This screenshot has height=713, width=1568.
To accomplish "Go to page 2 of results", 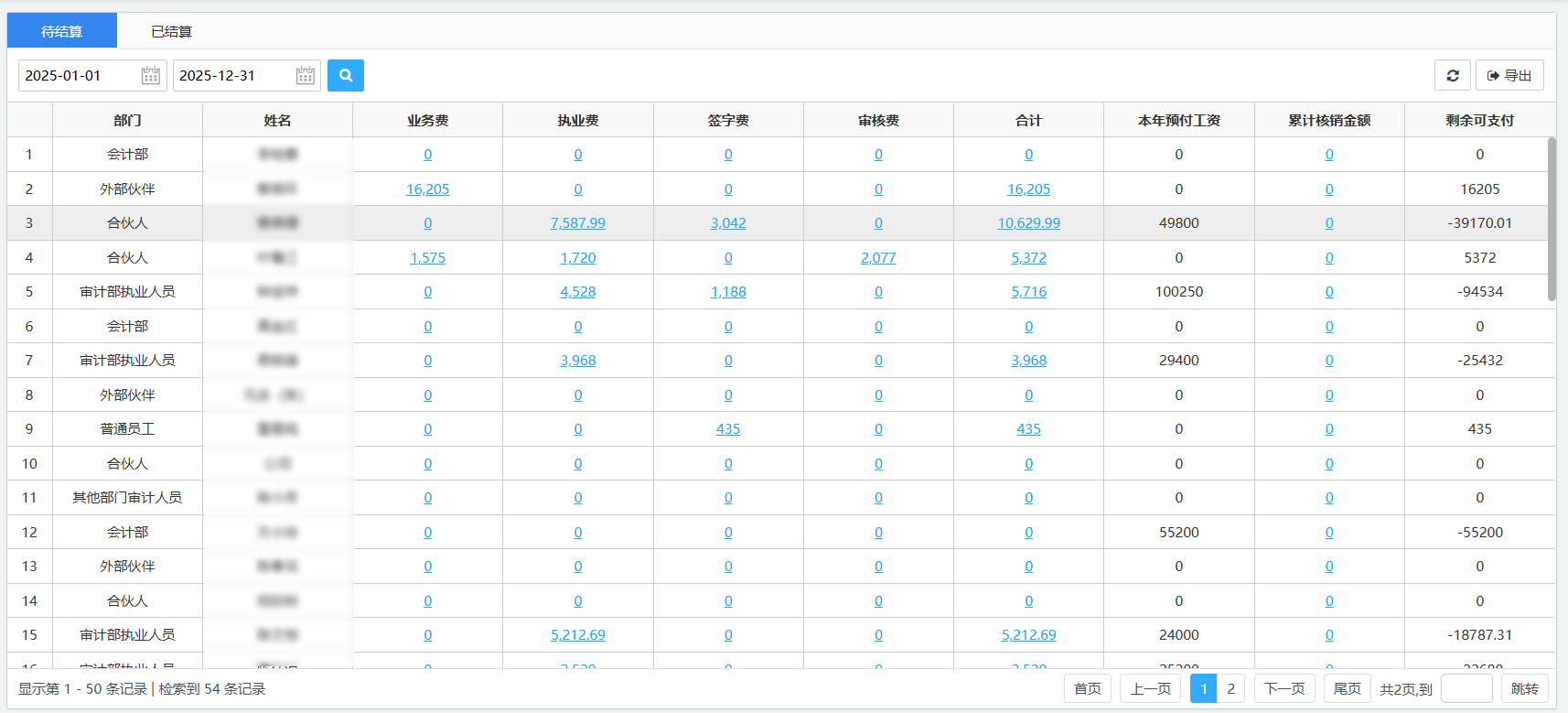I will (1230, 688).
